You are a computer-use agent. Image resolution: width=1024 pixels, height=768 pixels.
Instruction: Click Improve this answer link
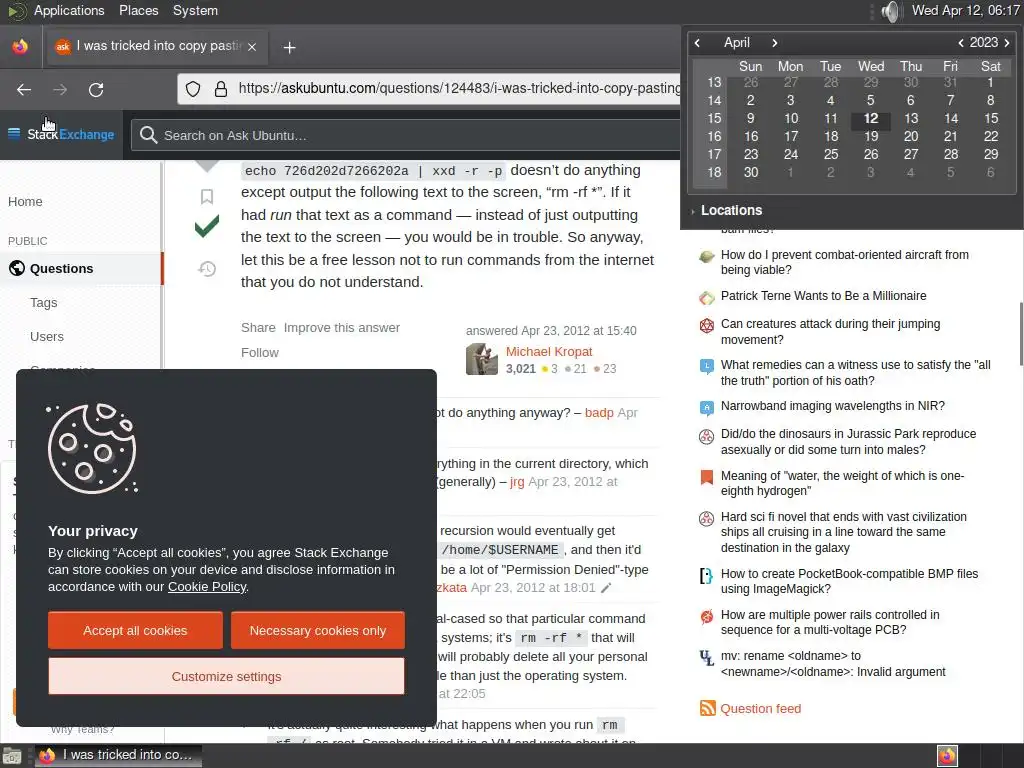342,328
